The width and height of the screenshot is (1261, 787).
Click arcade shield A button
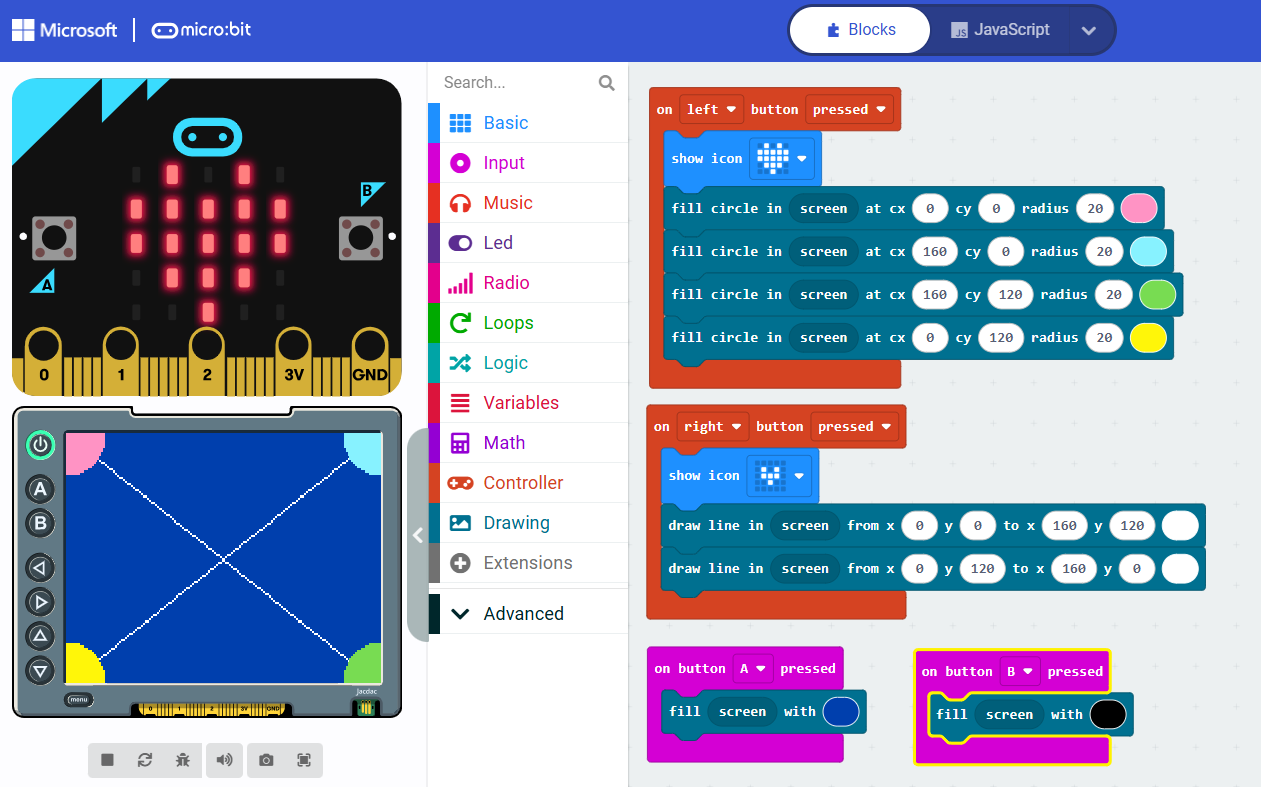coord(40,489)
